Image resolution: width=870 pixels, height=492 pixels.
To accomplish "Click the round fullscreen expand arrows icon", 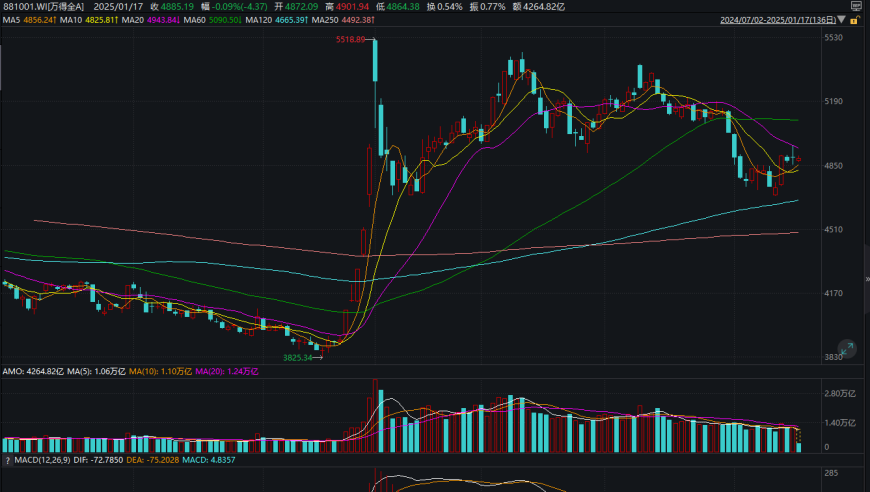I will pos(847,349).
